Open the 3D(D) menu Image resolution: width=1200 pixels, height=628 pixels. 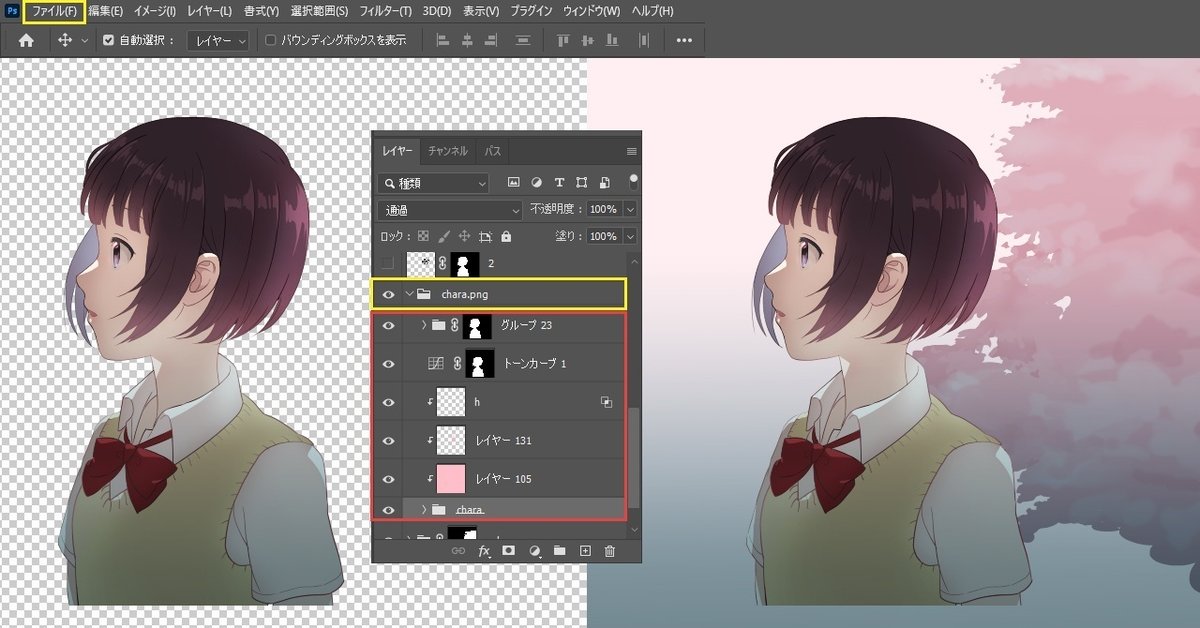[x=437, y=11]
